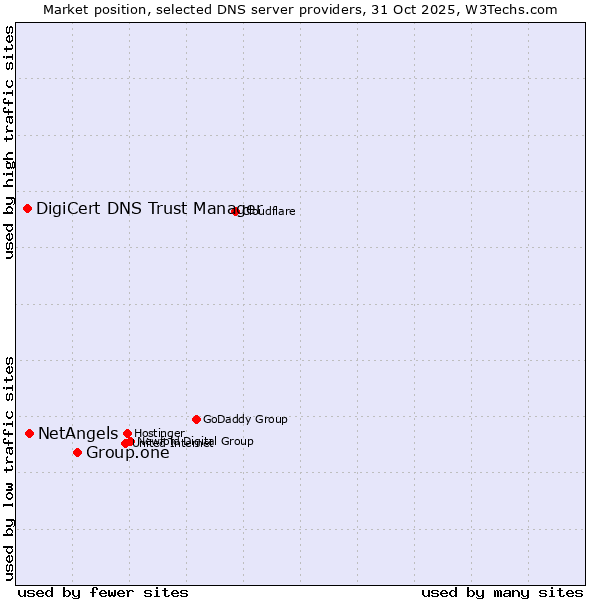
Task: Select the NetAngels data point marker
Action: [x=30, y=433]
